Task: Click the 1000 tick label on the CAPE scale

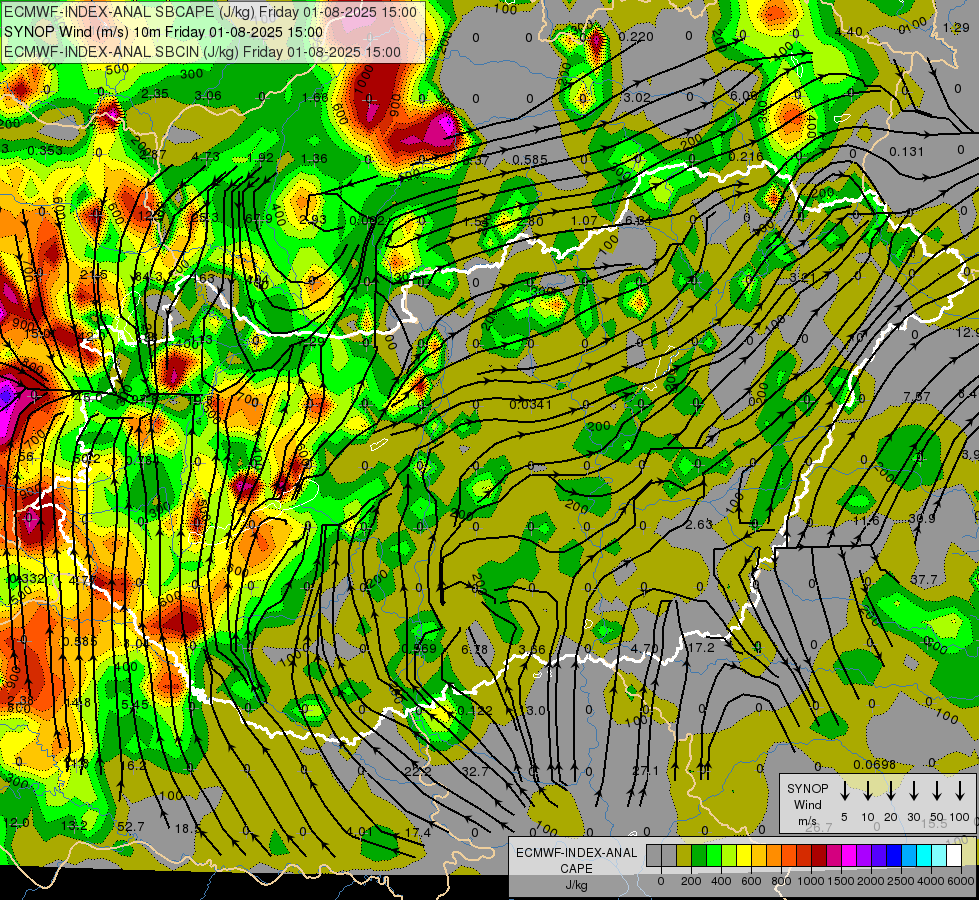Action: coord(811,881)
